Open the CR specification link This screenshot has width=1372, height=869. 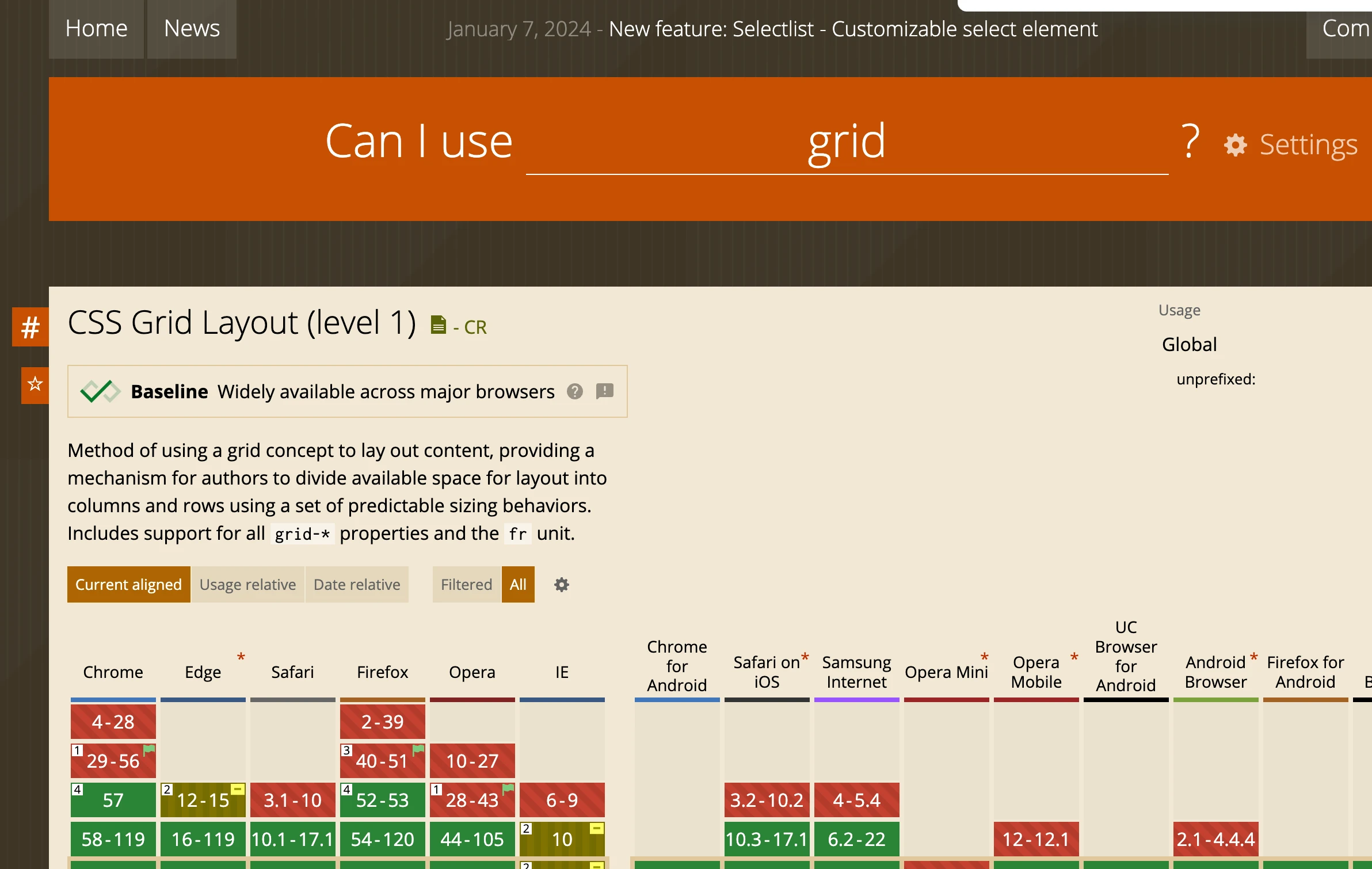point(475,327)
